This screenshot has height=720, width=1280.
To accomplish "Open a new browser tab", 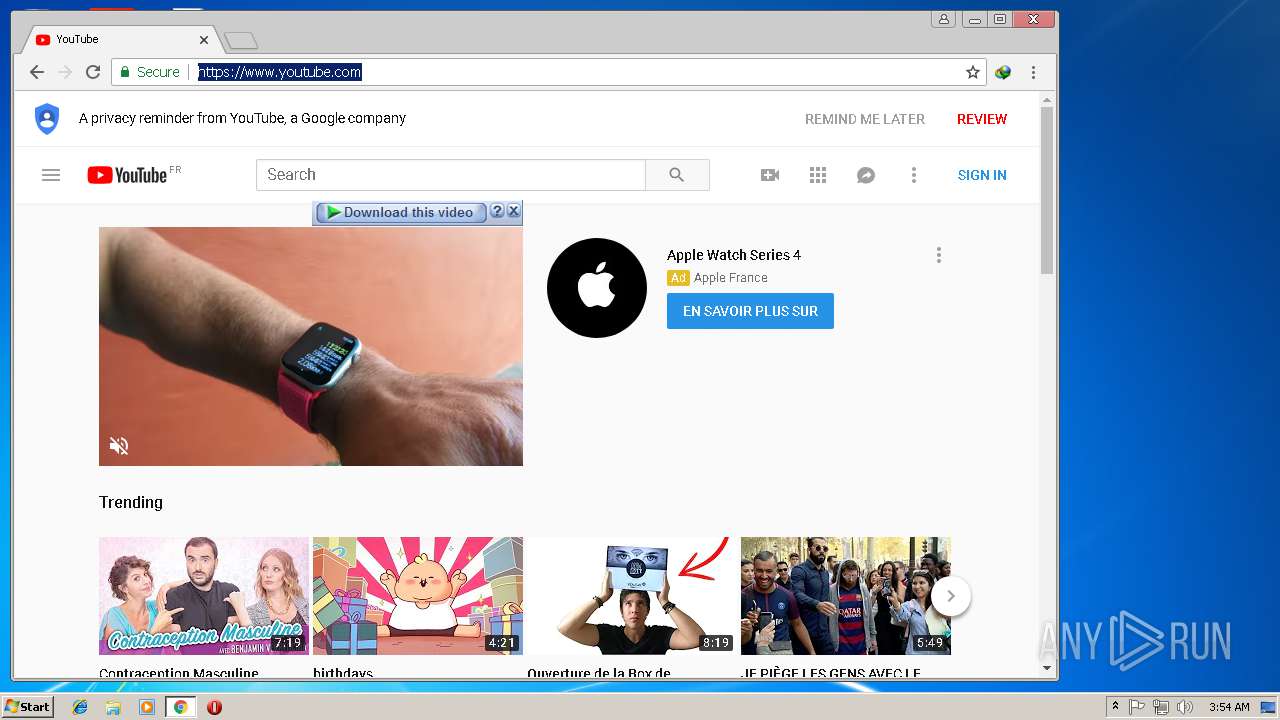I will tap(241, 41).
